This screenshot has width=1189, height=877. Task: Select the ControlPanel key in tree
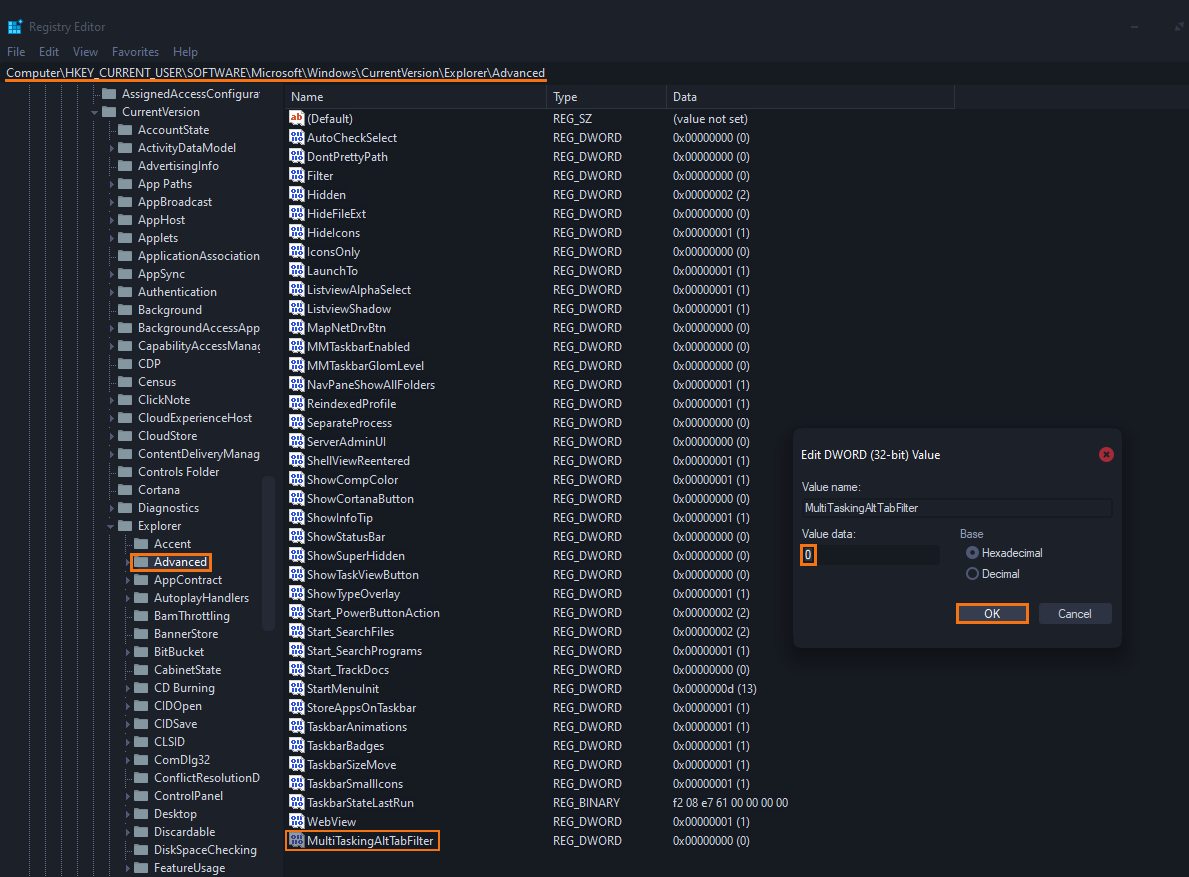188,796
